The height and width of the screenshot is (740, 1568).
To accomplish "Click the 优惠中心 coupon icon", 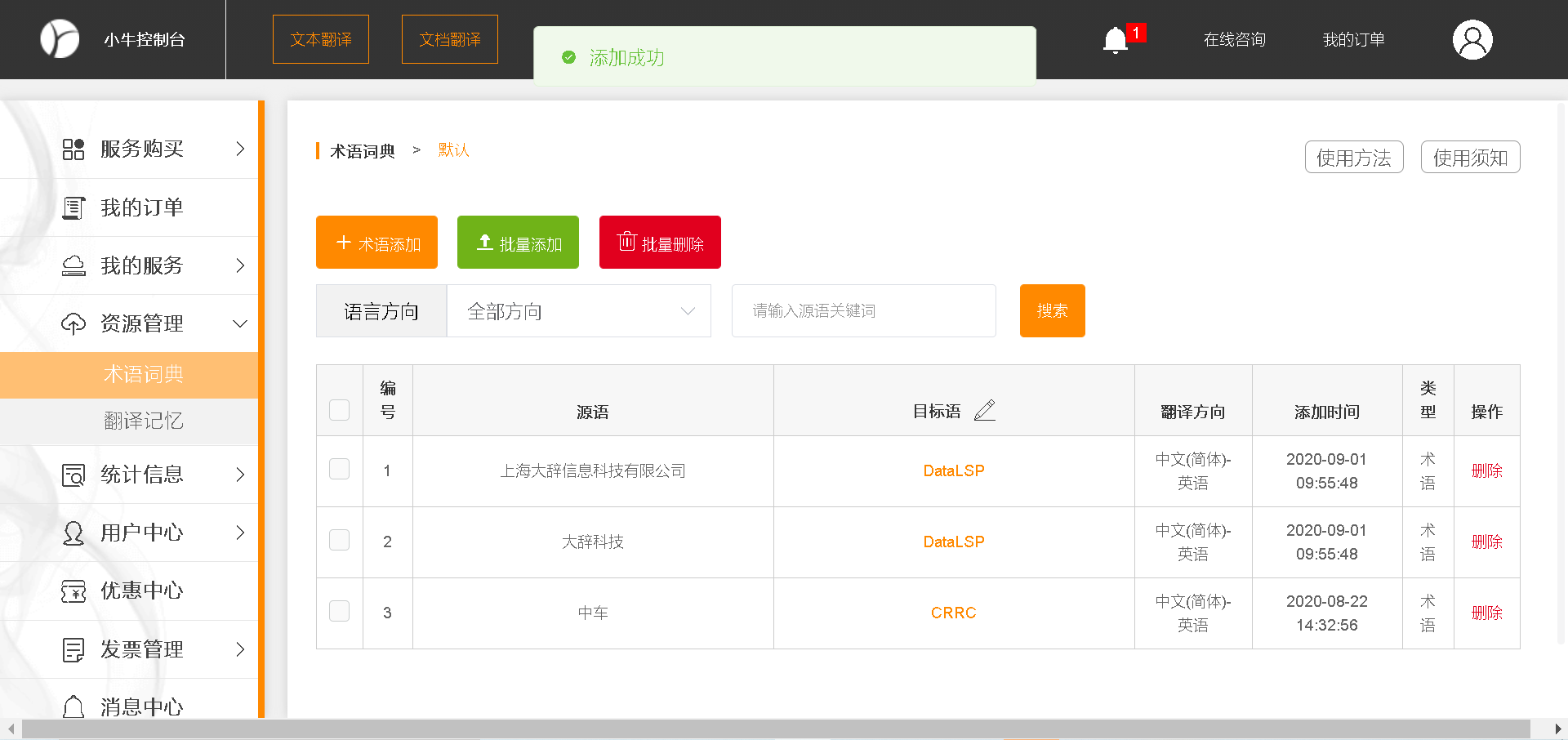I will coord(73,591).
